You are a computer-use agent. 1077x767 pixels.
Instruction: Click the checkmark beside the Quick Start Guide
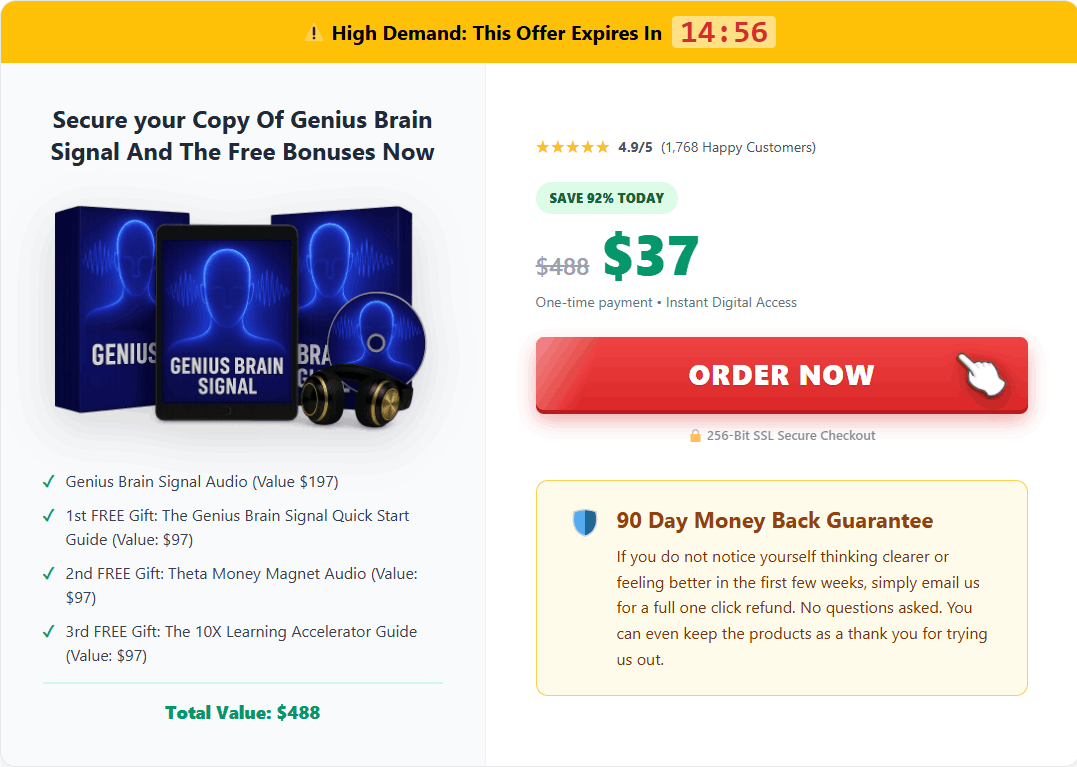[47, 516]
